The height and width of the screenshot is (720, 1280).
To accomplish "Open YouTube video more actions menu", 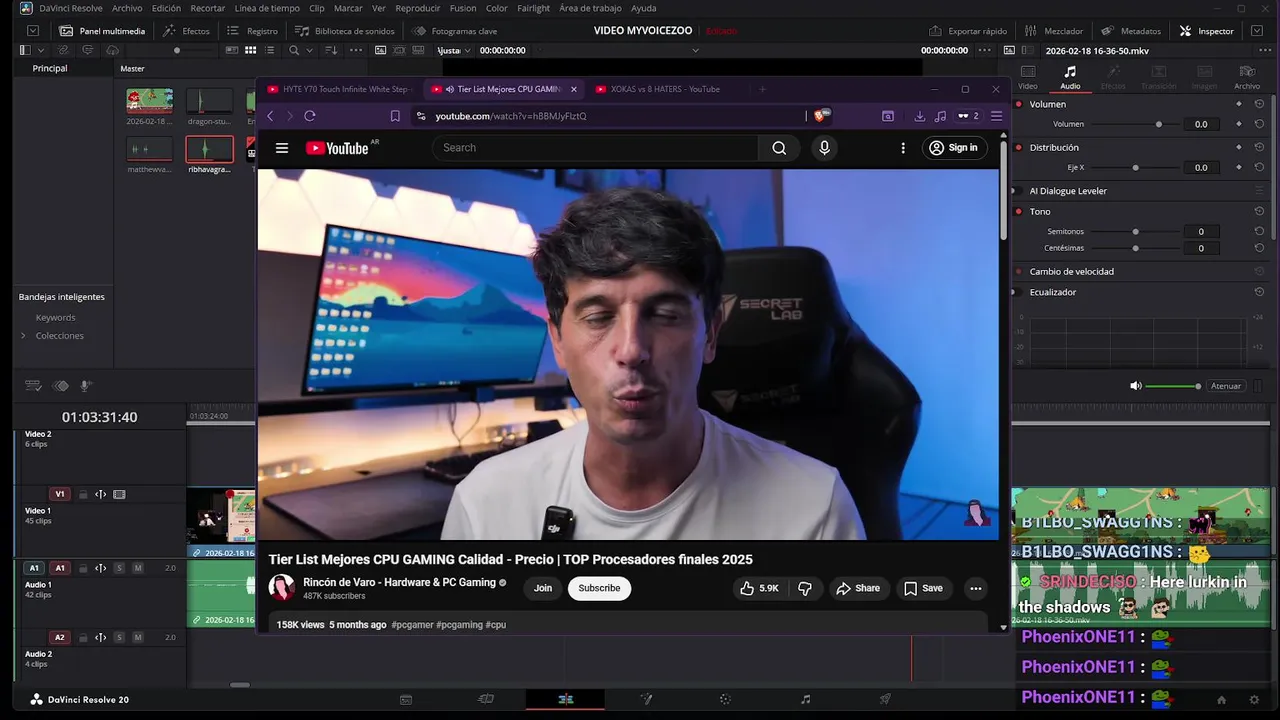I will (x=975, y=588).
